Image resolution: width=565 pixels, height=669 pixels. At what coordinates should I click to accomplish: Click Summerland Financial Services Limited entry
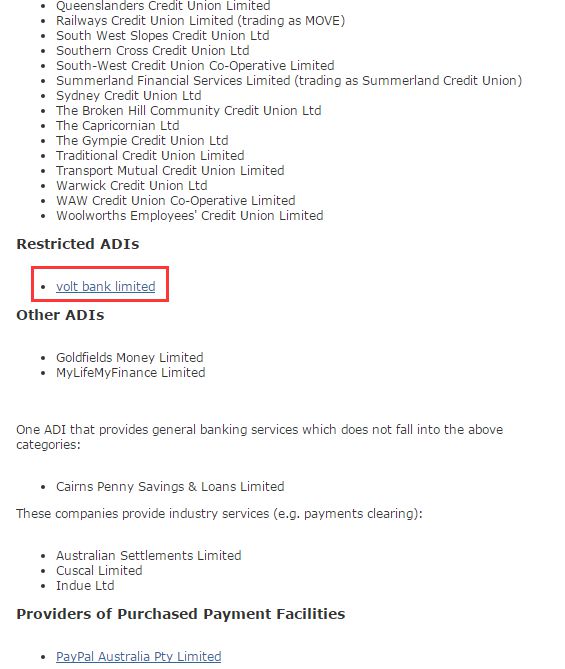(x=289, y=81)
